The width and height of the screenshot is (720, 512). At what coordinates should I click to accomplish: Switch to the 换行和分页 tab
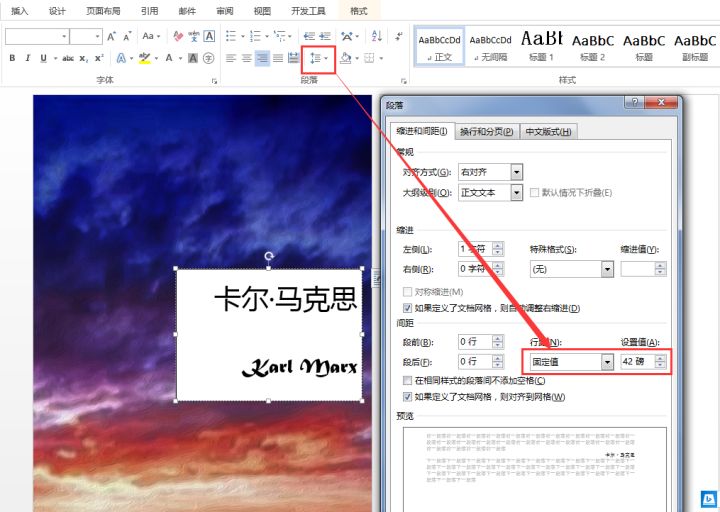tap(486, 132)
